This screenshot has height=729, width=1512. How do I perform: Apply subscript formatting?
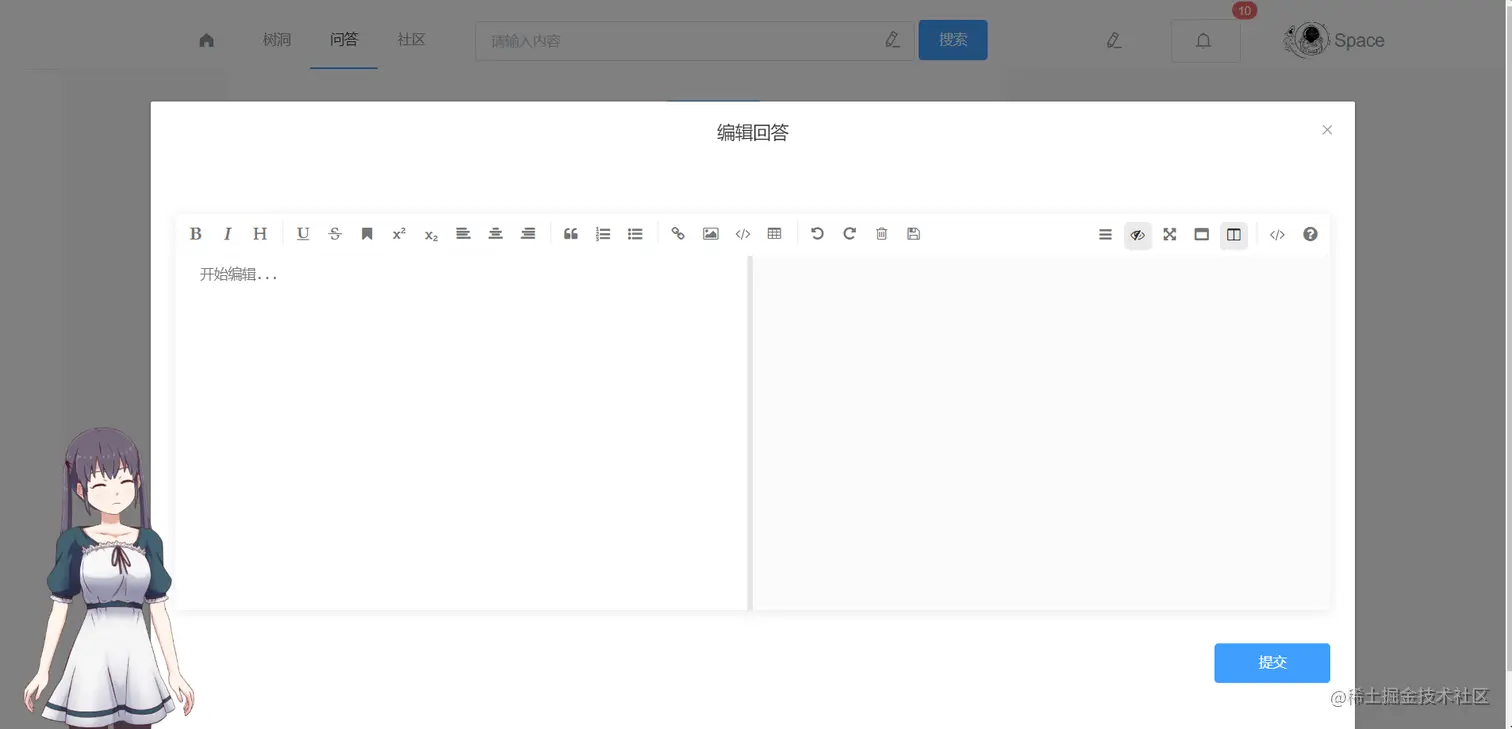point(431,234)
